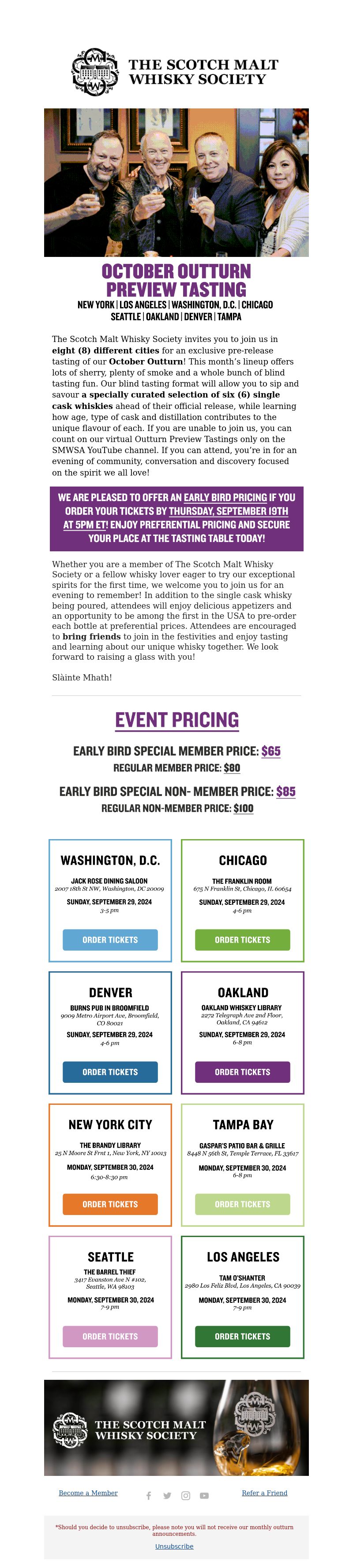This screenshot has height=1568, width=353.
Task: Order tickets for Washington, D.C.
Action: pyautogui.click(x=110, y=940)
